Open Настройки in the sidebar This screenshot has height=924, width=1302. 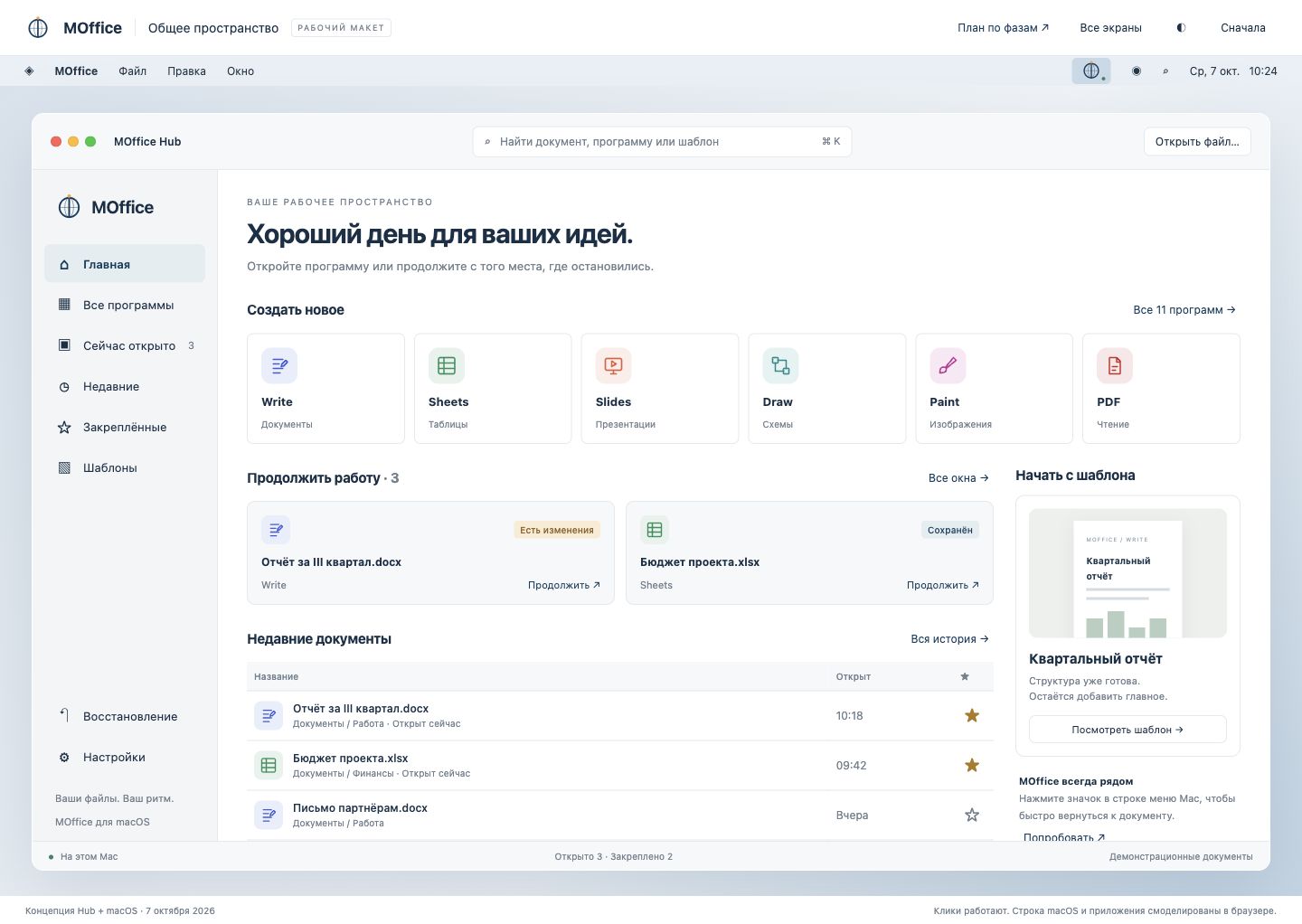(x=125, y=757)
